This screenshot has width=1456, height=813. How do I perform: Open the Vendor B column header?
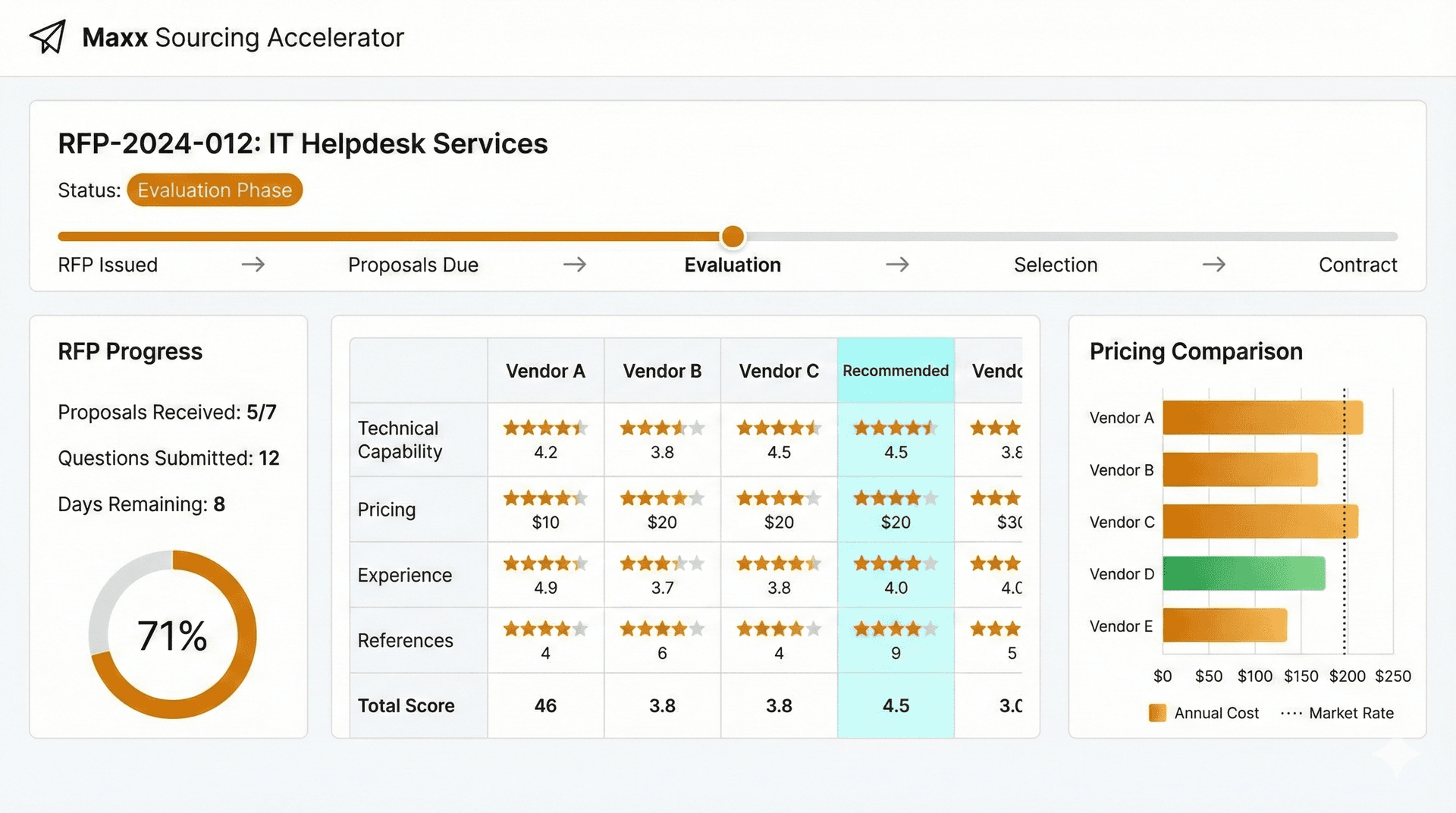click(662, 371)
